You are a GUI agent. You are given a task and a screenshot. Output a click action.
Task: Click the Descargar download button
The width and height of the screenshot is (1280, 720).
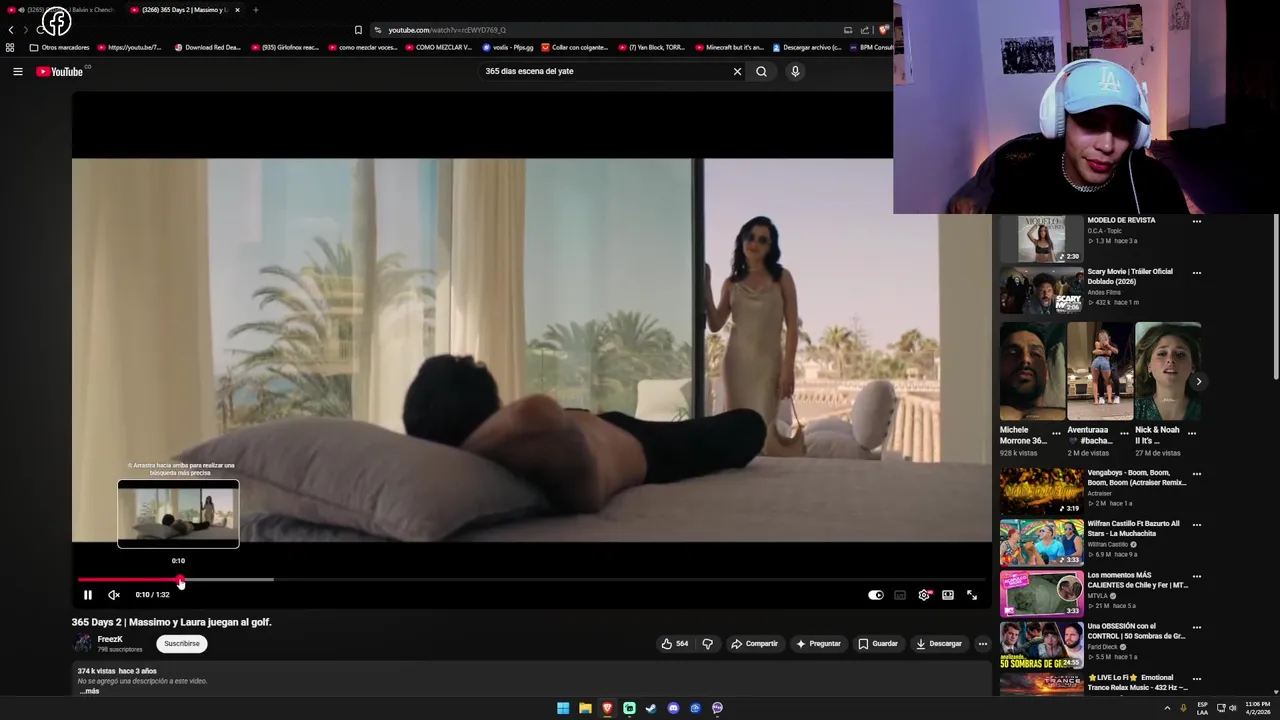[939, 644]
